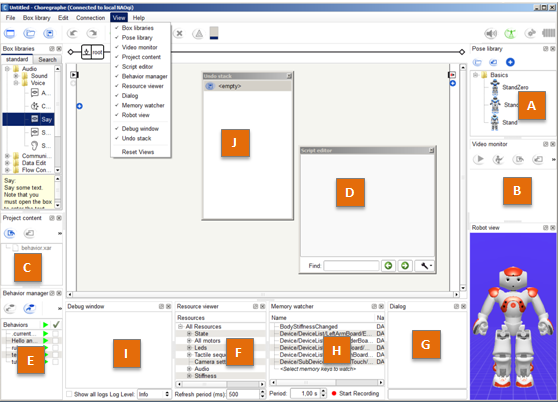Switch to the Search tab in Box libraries
This screenshot has height=409, width=559.
click(x=47, y=59)
